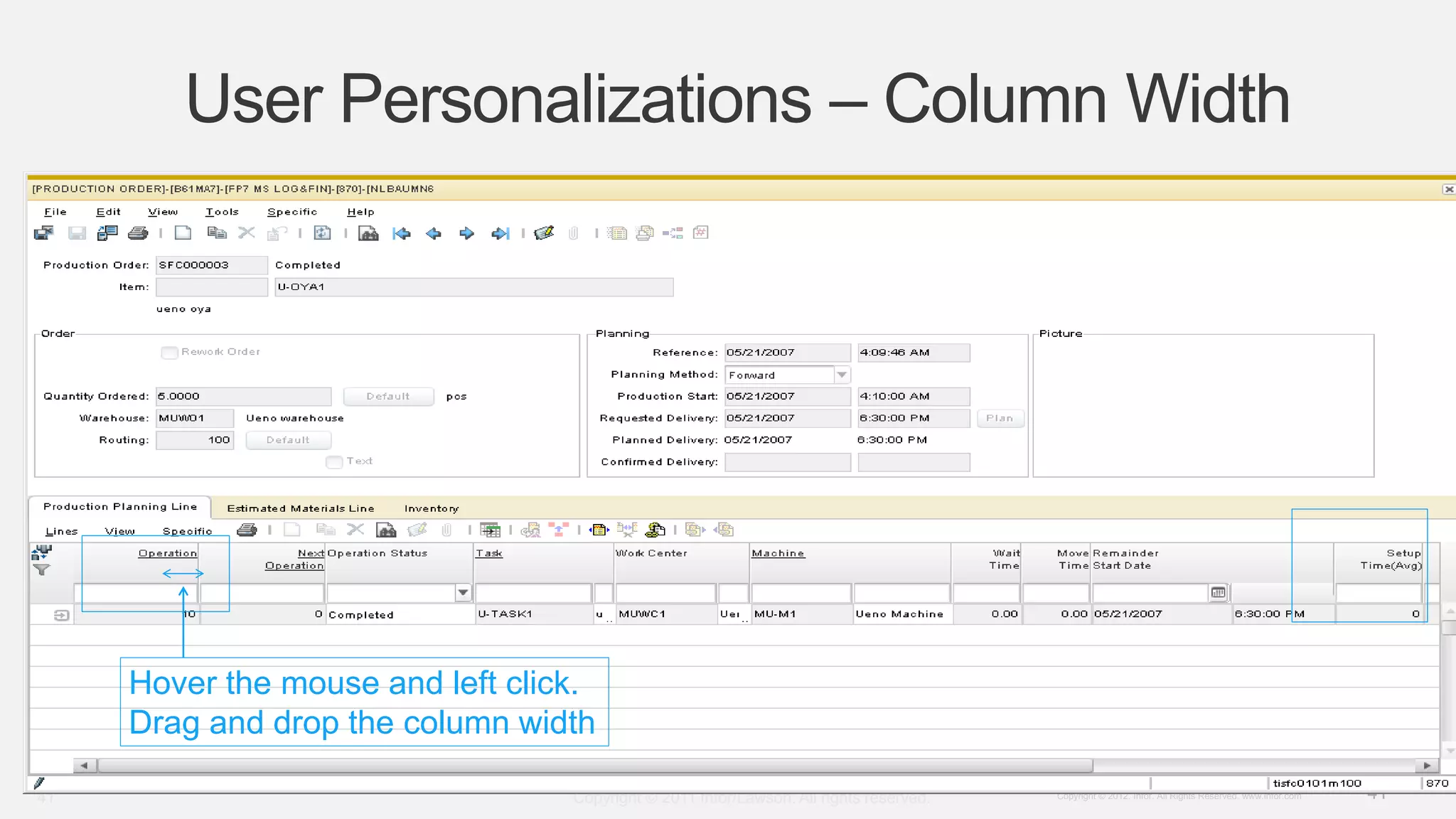Go to next record arrow icon

click(x=466, y=233)
